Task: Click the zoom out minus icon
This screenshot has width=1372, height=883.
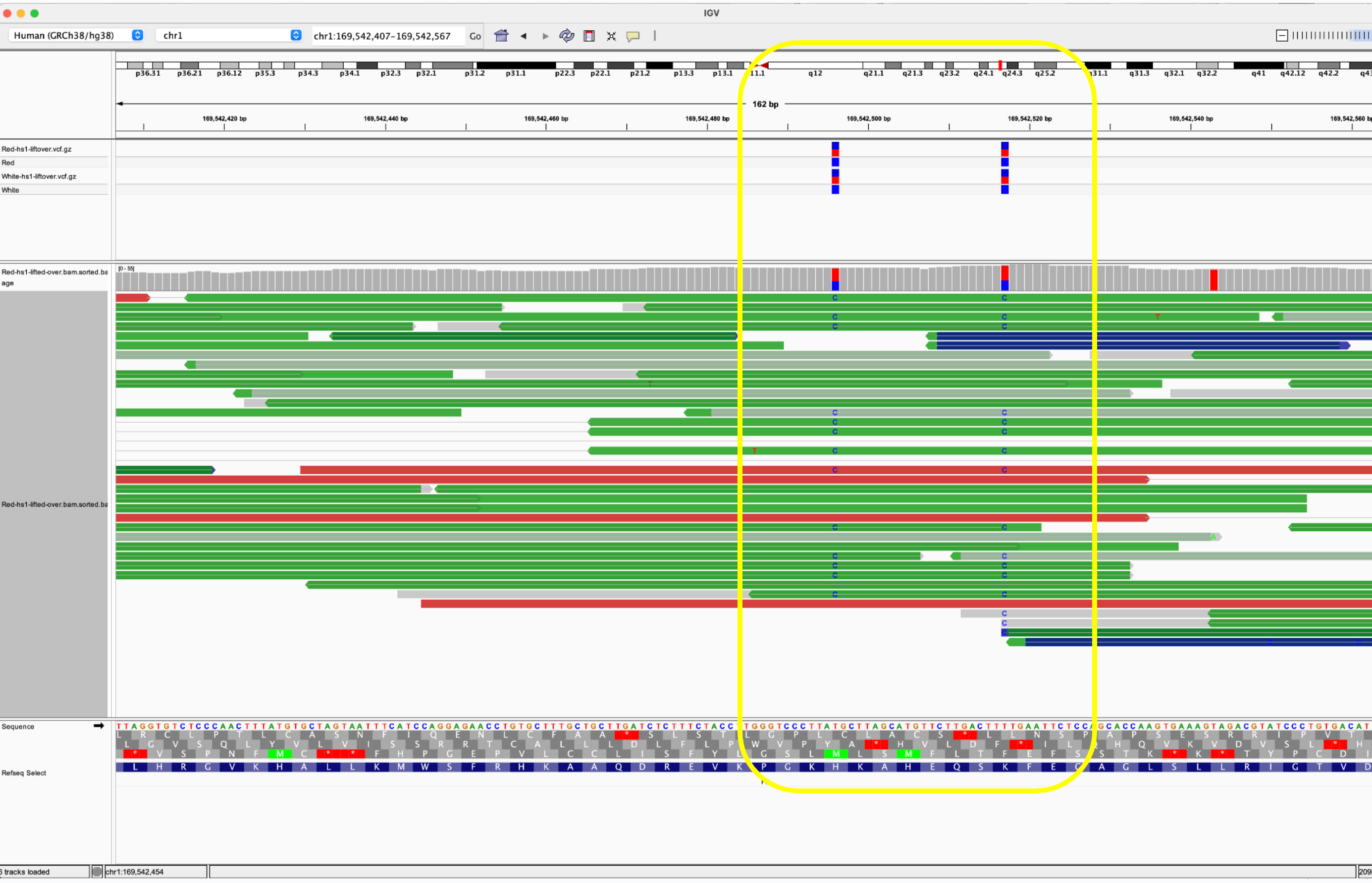Action: tap(1282, 36)
